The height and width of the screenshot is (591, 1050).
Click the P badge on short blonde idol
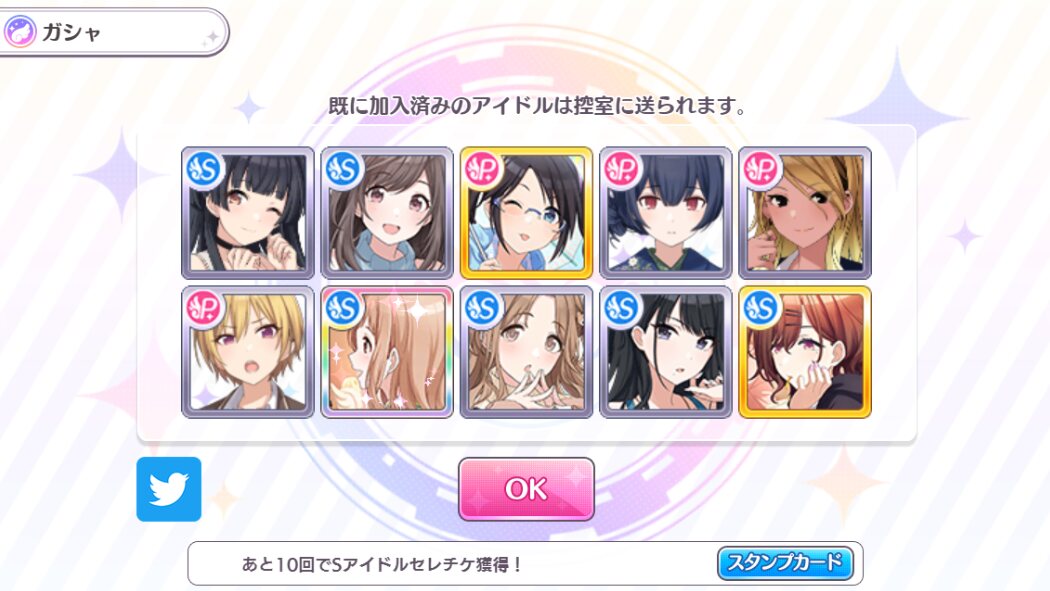tap(204, 309)
